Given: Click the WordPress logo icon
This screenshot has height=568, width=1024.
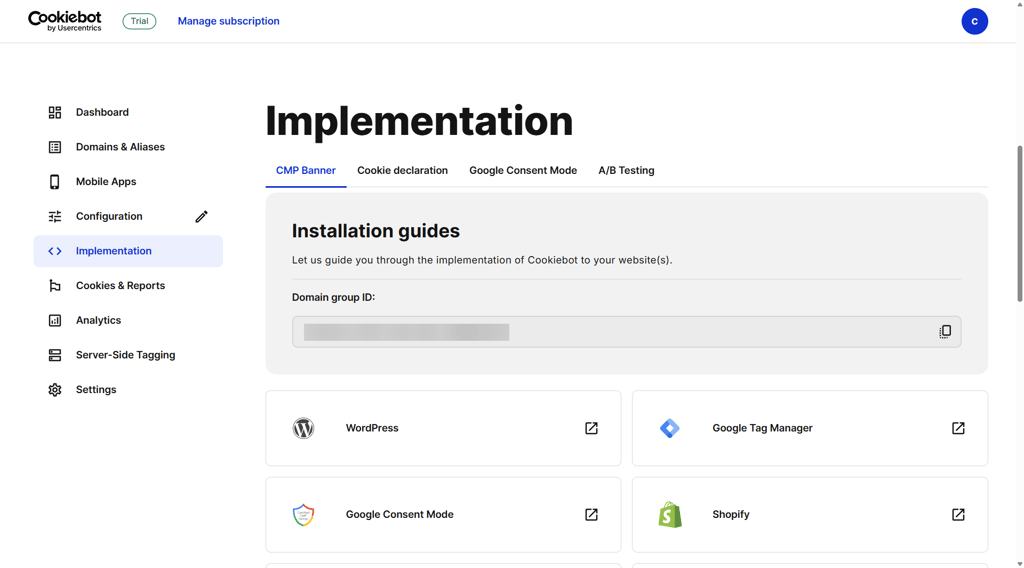Looking at the screenshot, I should point(303,428).
